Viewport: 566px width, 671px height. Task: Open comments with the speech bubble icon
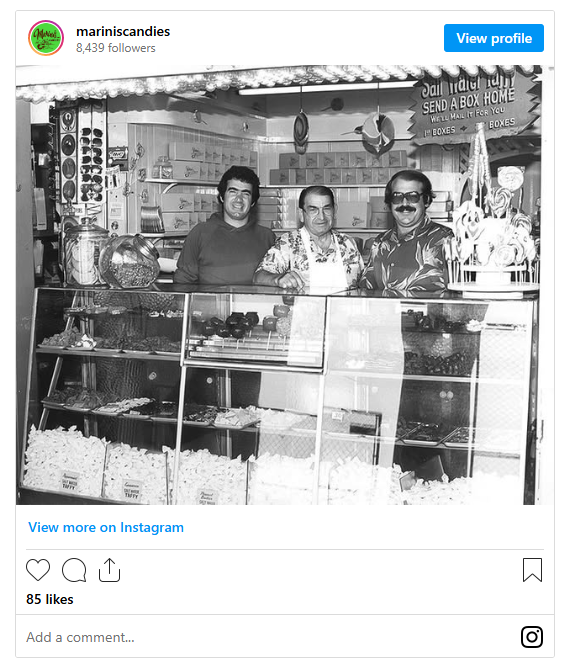click(x=74, y=570)
